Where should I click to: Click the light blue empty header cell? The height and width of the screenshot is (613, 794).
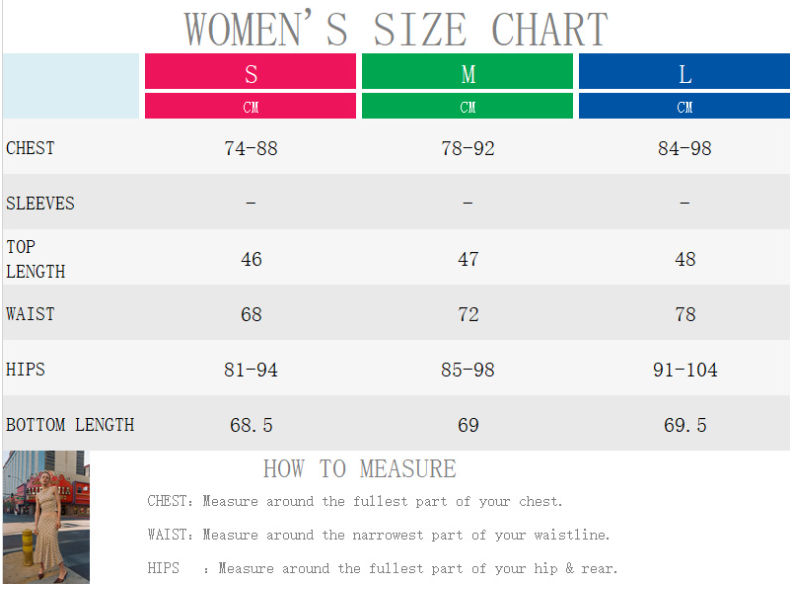click(71, 86)
